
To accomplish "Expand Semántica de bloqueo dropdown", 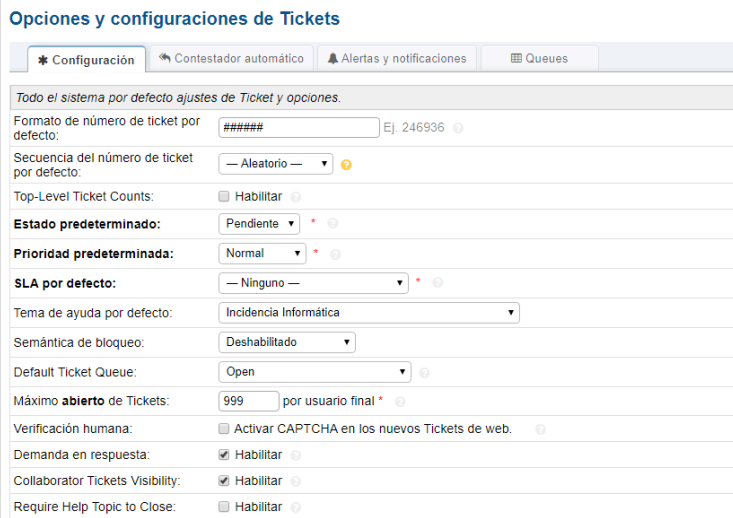I will point(286,342).
